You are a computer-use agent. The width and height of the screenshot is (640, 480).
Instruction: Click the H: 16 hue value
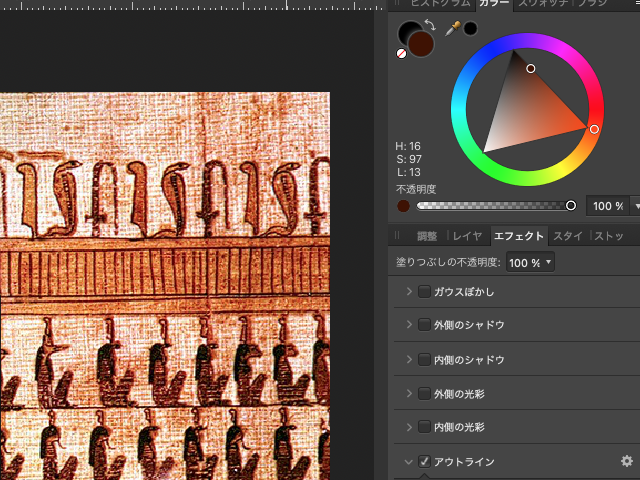pos(408,146)
